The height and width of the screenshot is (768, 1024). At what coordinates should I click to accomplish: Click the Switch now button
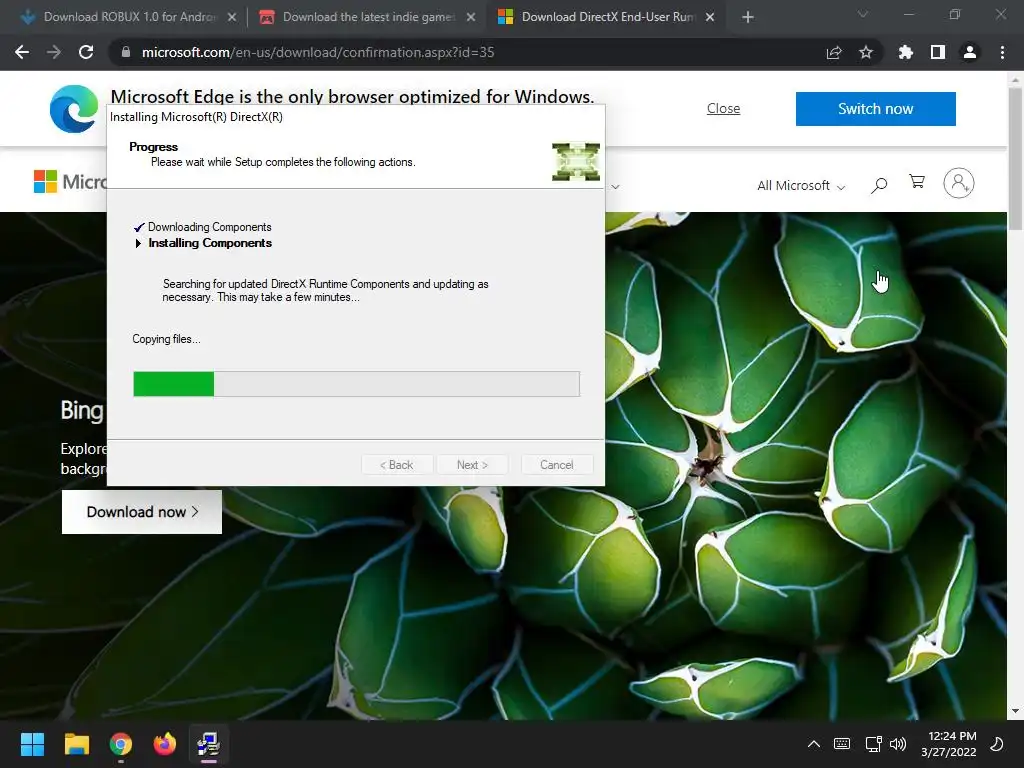pos(876,108)
